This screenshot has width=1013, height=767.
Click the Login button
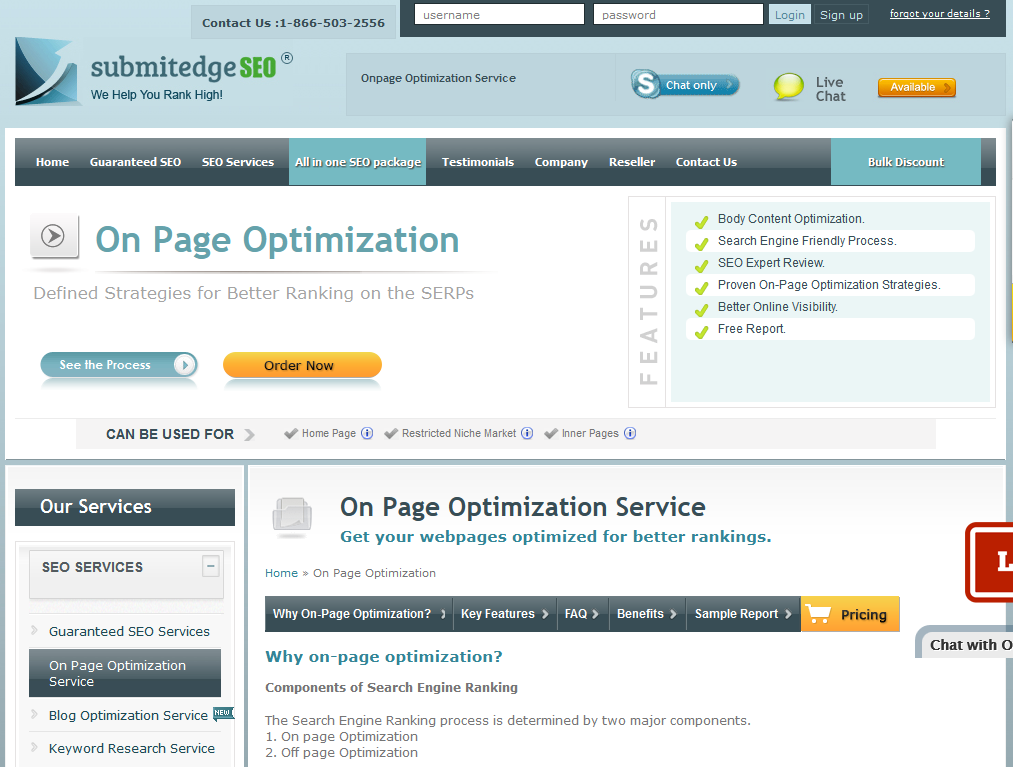pyautogui.click(x=789, y=15)
